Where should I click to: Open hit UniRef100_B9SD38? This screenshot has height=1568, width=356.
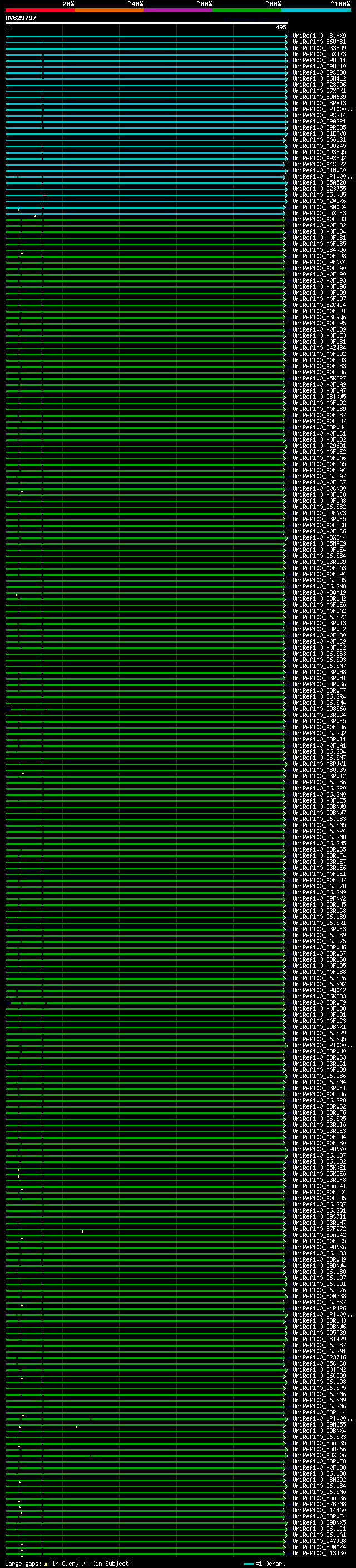pyautogui.click(x=319, y=72)
